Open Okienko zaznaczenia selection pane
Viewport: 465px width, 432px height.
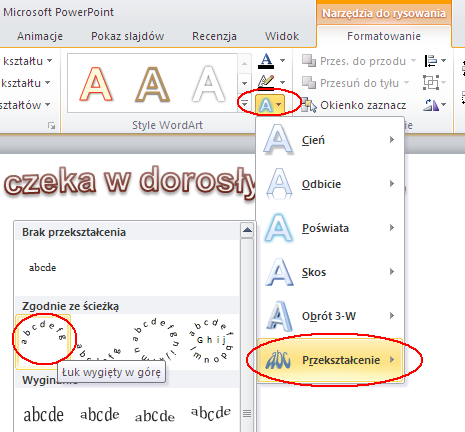point(353,105)
